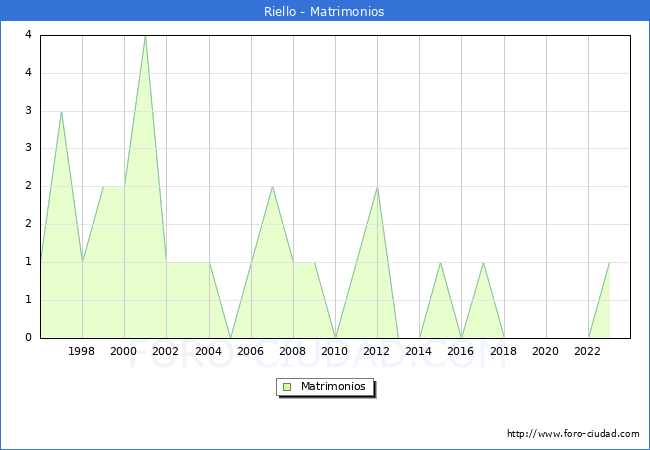This screenshot has height=450, width=650.
Task: Click the 2017 peak data point
Action: click(x=483, y=262)
